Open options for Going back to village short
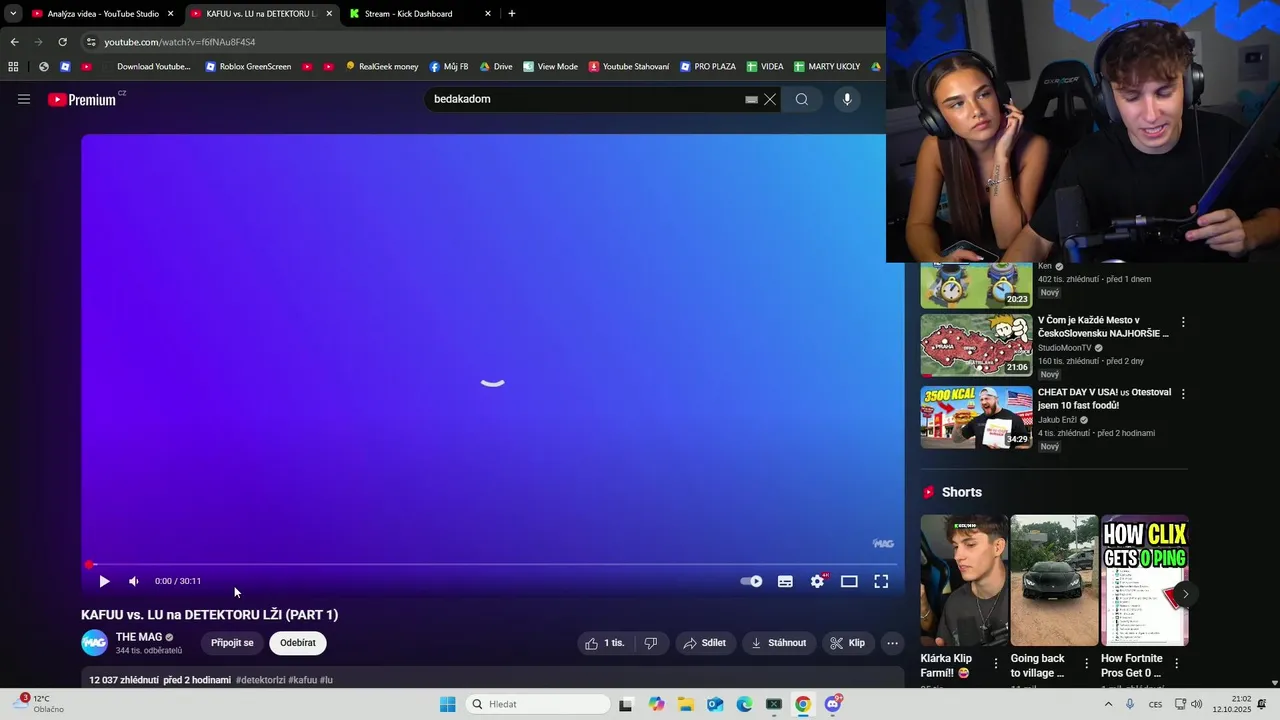The image size is (1280, 720). coord(1086,663)
